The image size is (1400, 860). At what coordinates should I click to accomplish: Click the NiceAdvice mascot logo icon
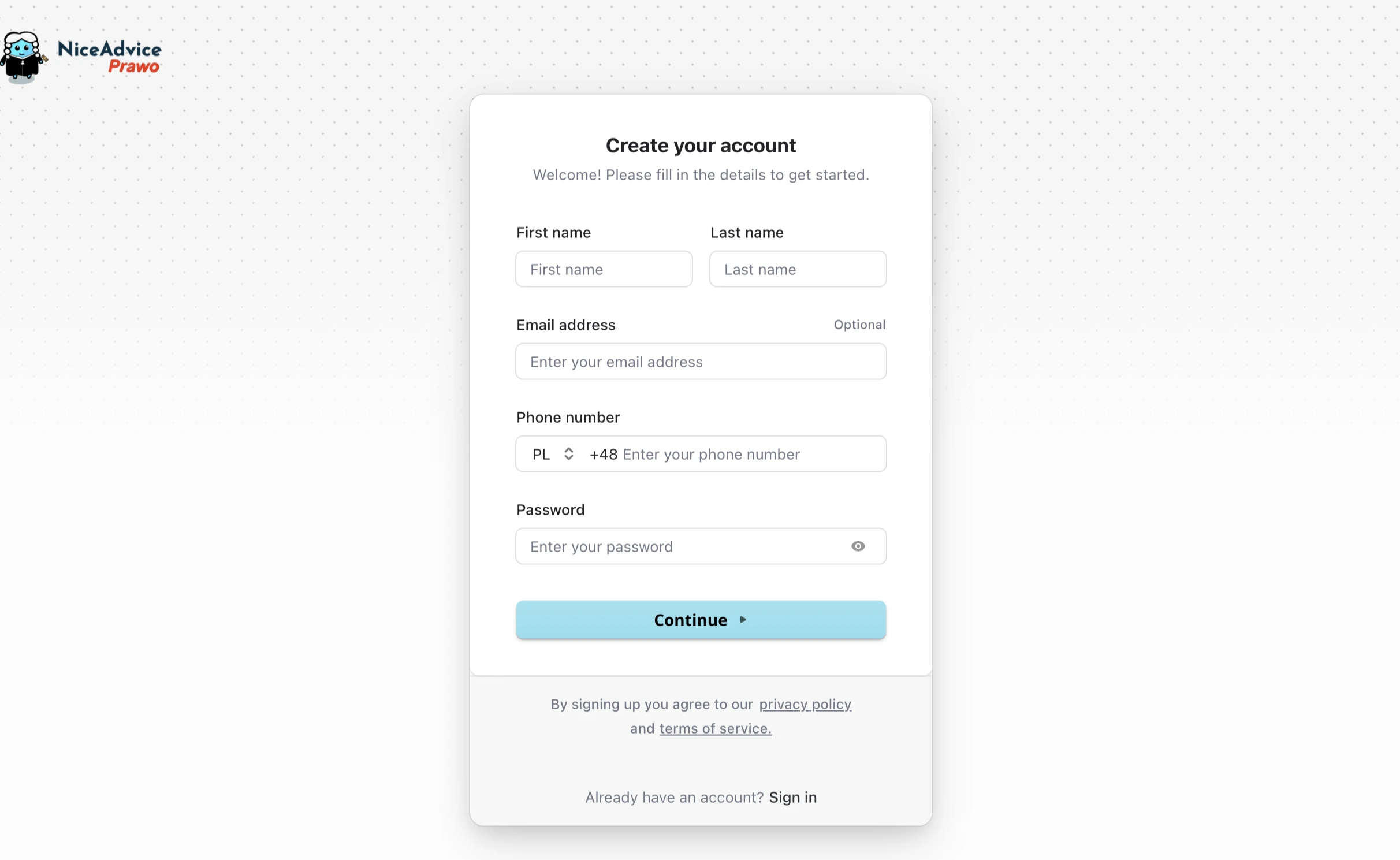23,57
